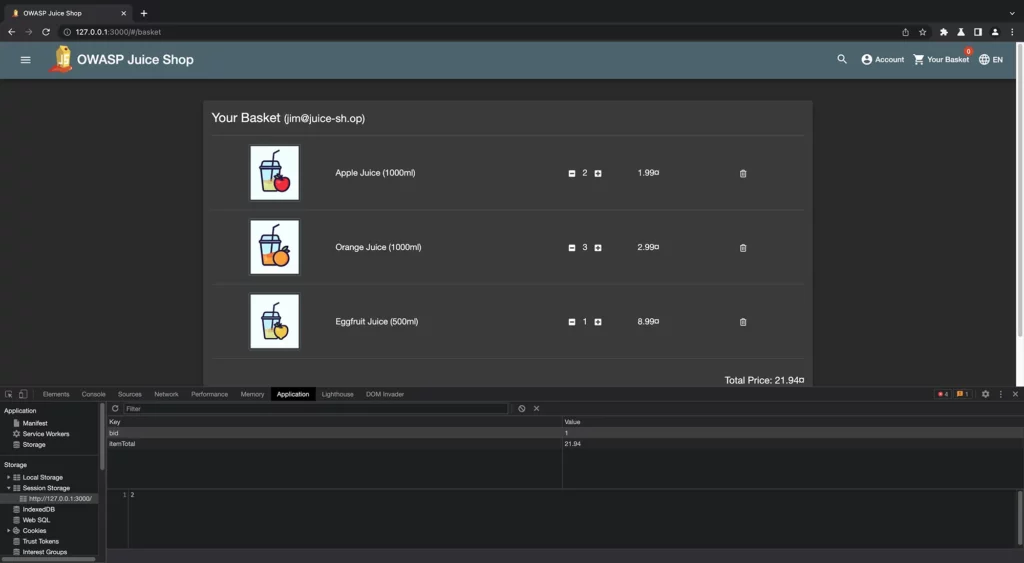Click the Apple Juice product image

click(274, 172)
